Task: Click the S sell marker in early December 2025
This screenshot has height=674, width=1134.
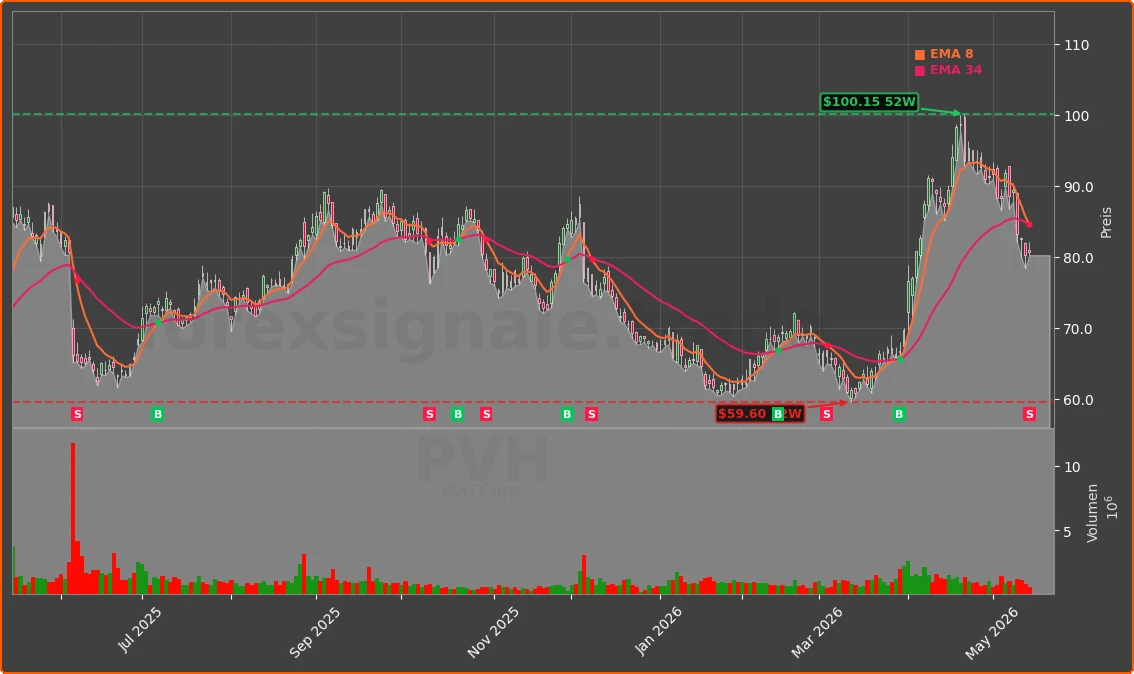Action: pos(592,414)
